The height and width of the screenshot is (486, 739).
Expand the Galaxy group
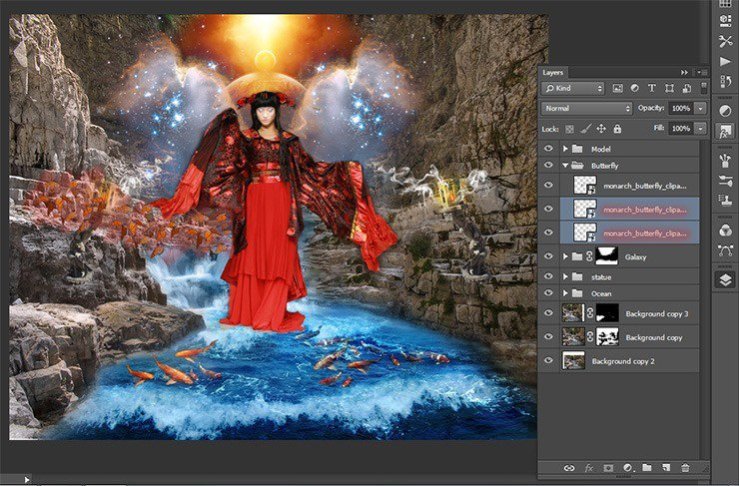pos(565,256)
